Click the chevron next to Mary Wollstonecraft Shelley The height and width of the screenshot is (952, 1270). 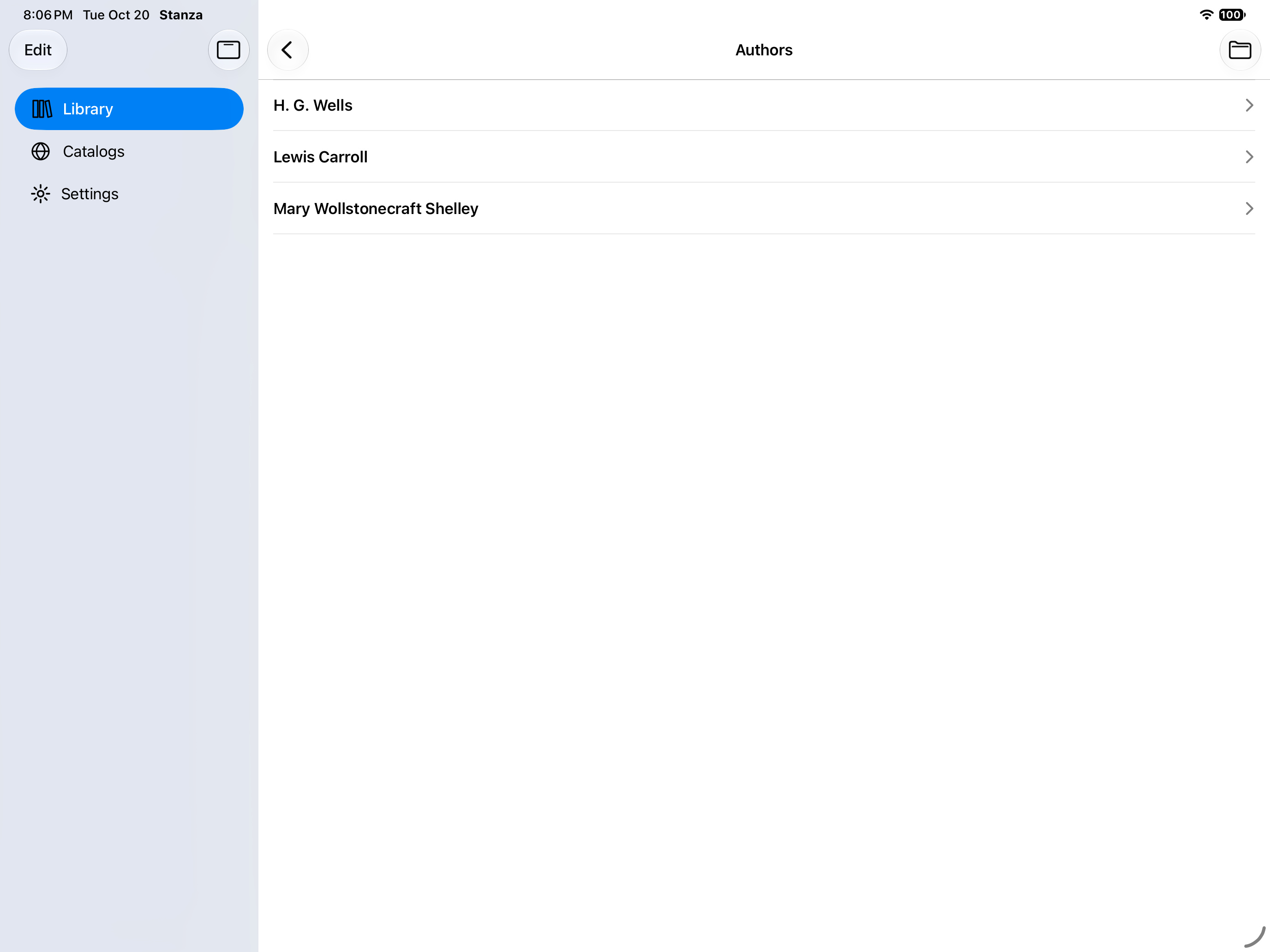click(1249, 208)
